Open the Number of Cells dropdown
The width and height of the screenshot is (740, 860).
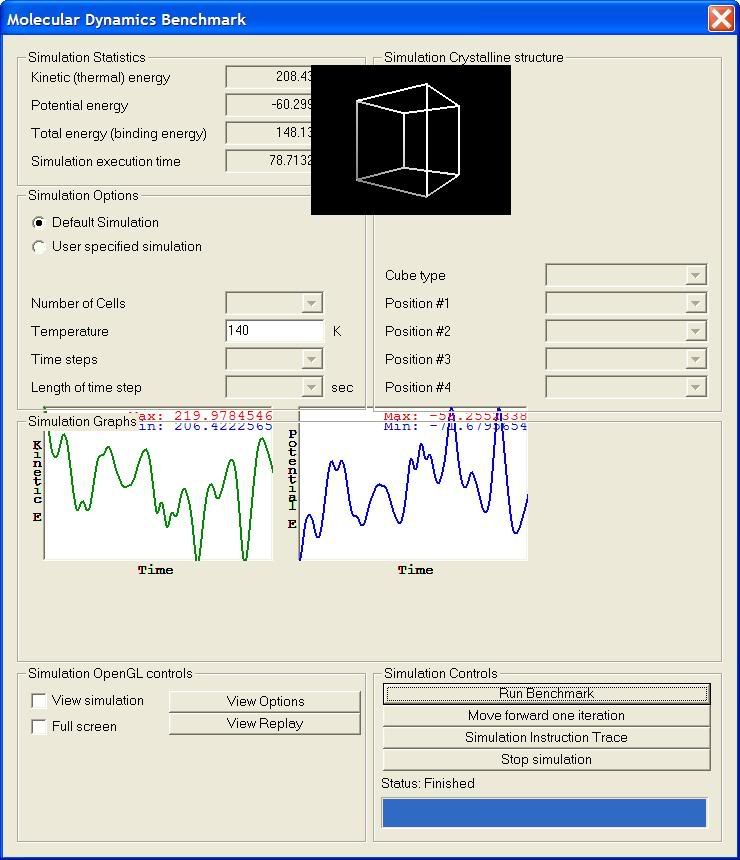click(274, 303)
